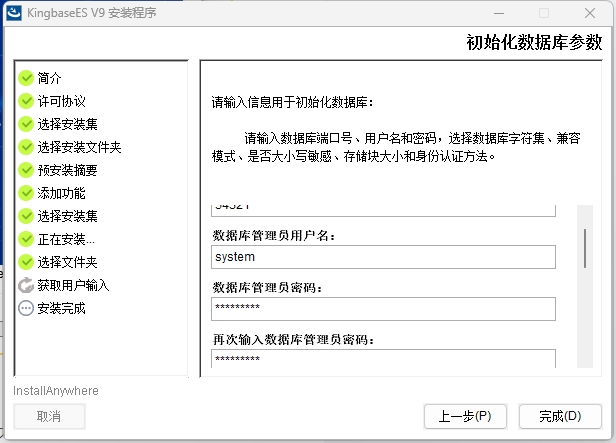This screenshot has height=443, width=616.
Task: Click the 选择安装文件夹 step label
Action: point(79,147)
